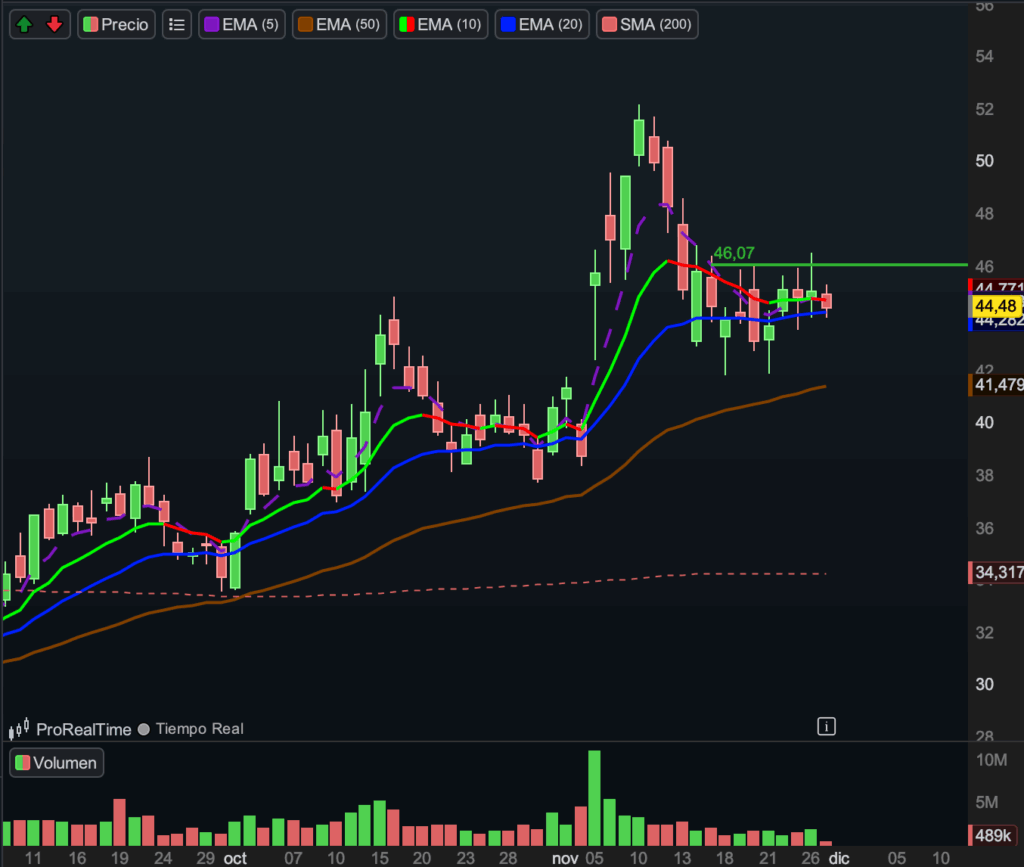Select the EMA (50) indicator label
Image resolution: width=1024 pixels, height=867 pixels.
point(338,24)
